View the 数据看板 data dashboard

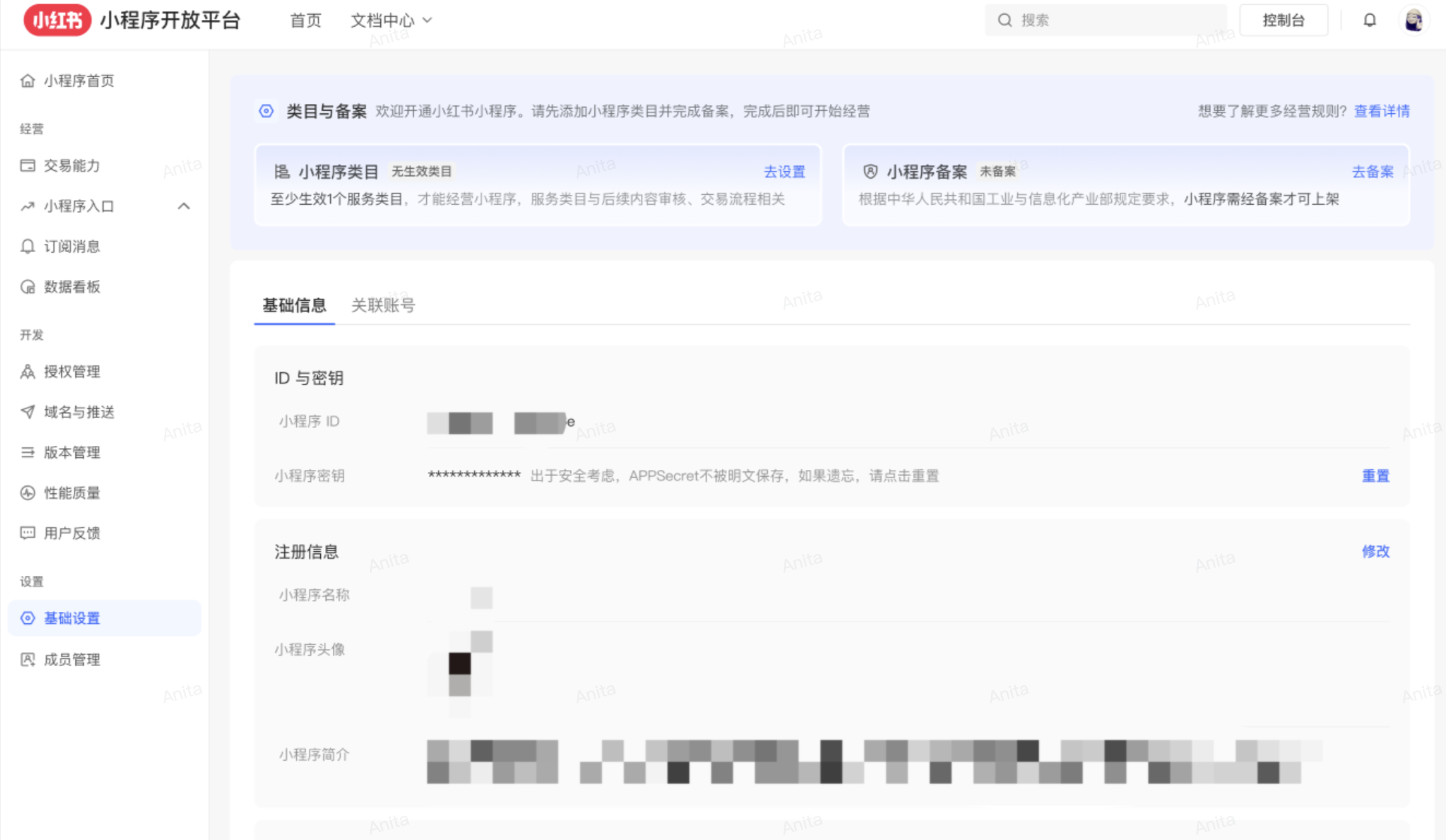(x=72, y=287)
